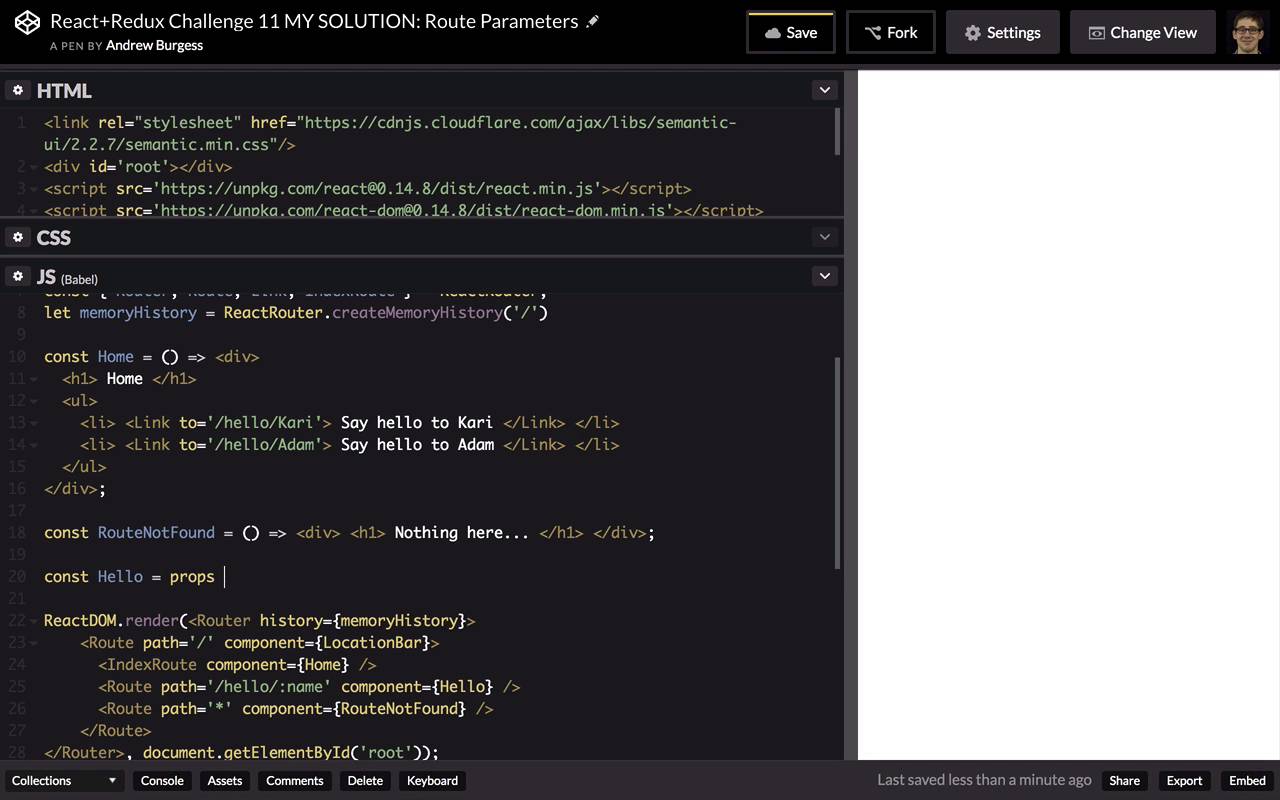
Task: Open the CSS editor settings gear
Action: [18, 237]
